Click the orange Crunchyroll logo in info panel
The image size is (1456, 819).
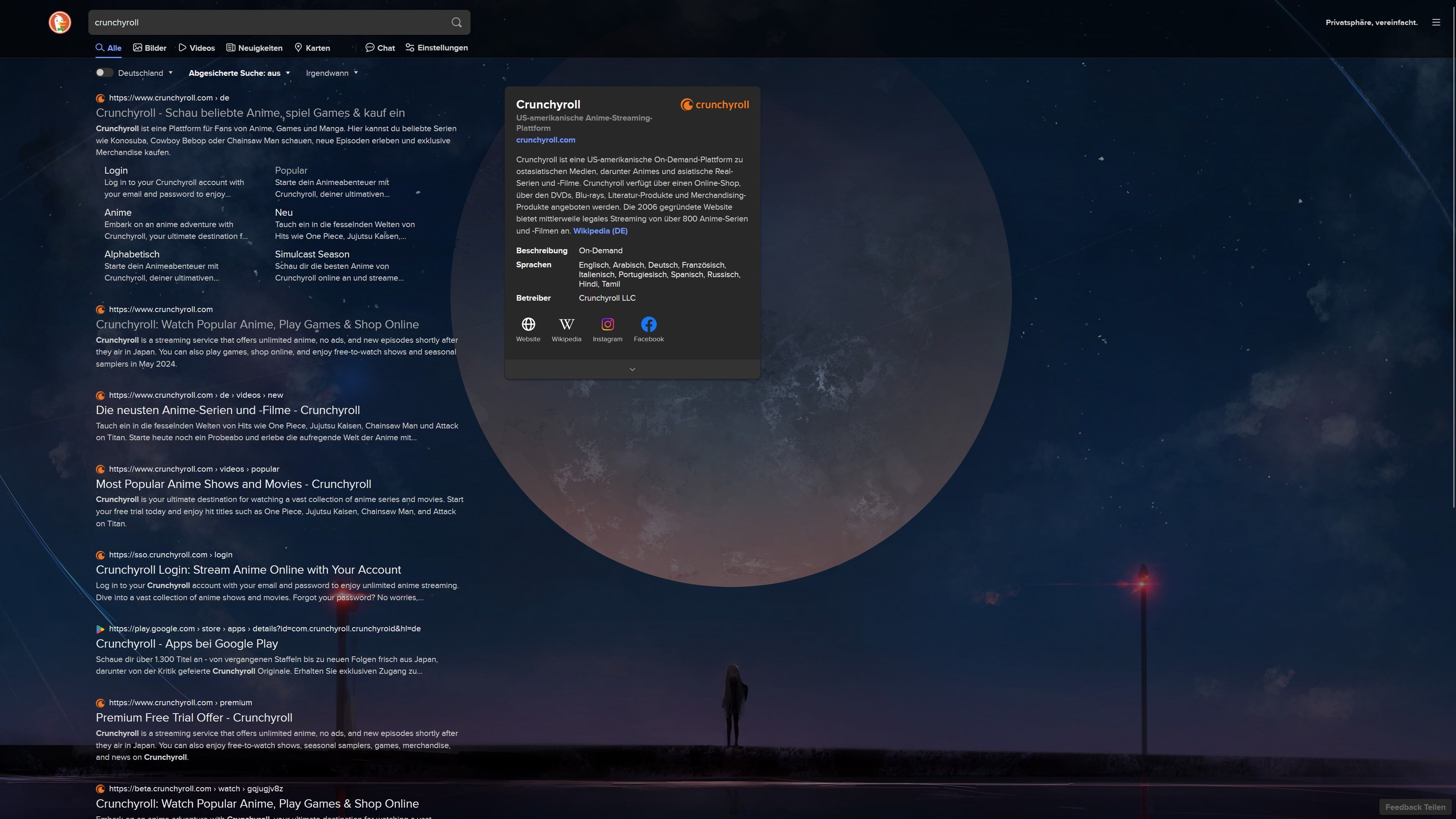click(x=715, y=105)
